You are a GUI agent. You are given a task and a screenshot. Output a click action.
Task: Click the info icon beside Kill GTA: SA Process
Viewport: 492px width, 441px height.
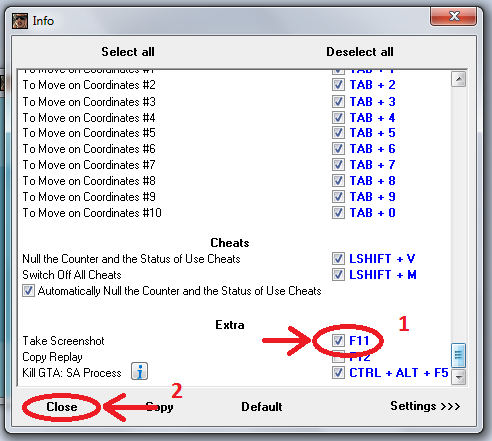(x=139, y=371)
